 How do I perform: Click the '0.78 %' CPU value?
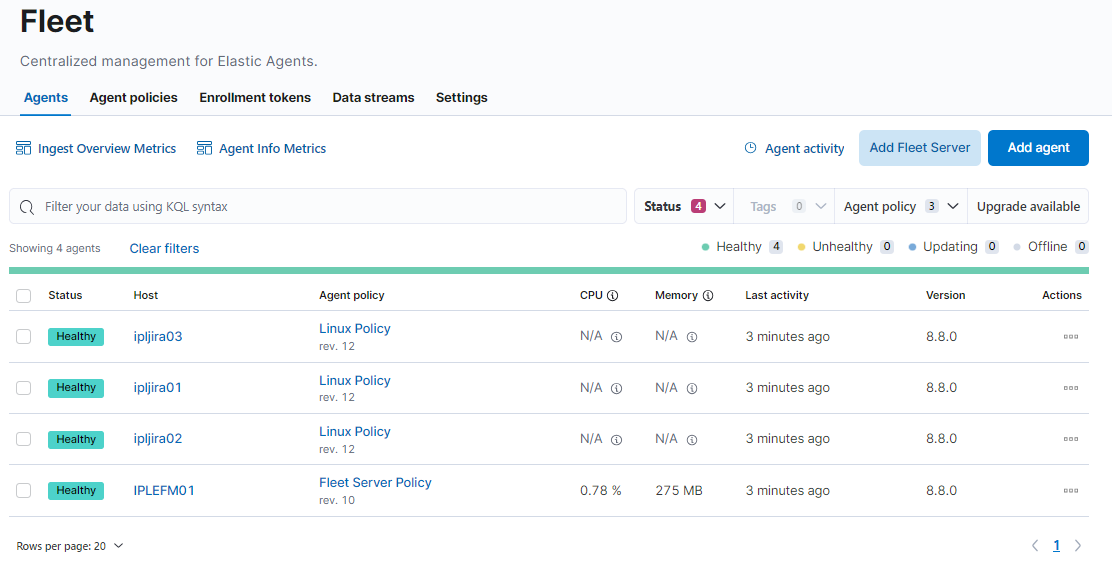[x=601, y=490]
